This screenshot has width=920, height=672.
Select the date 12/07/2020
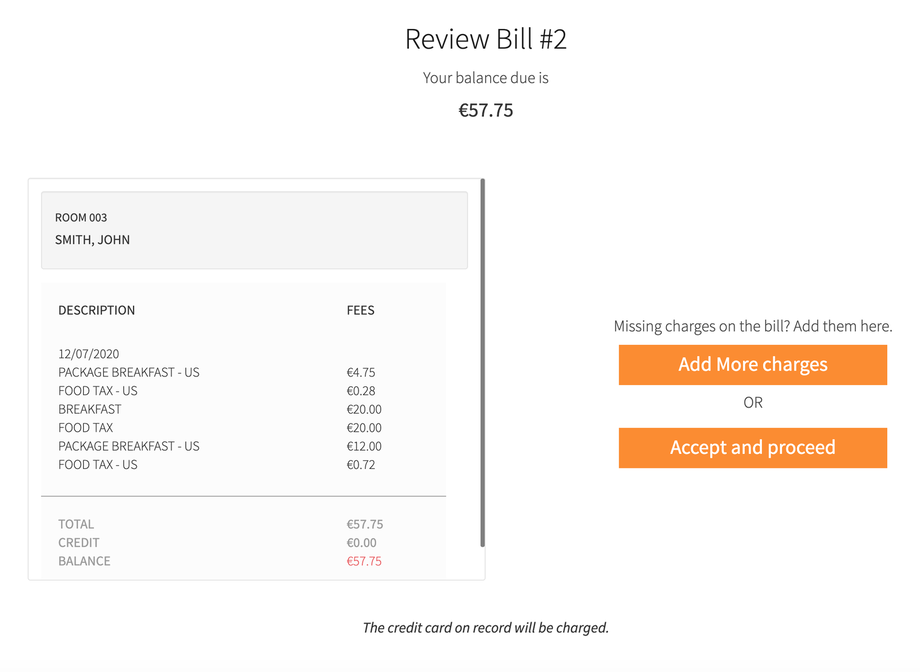pos(89,354)
